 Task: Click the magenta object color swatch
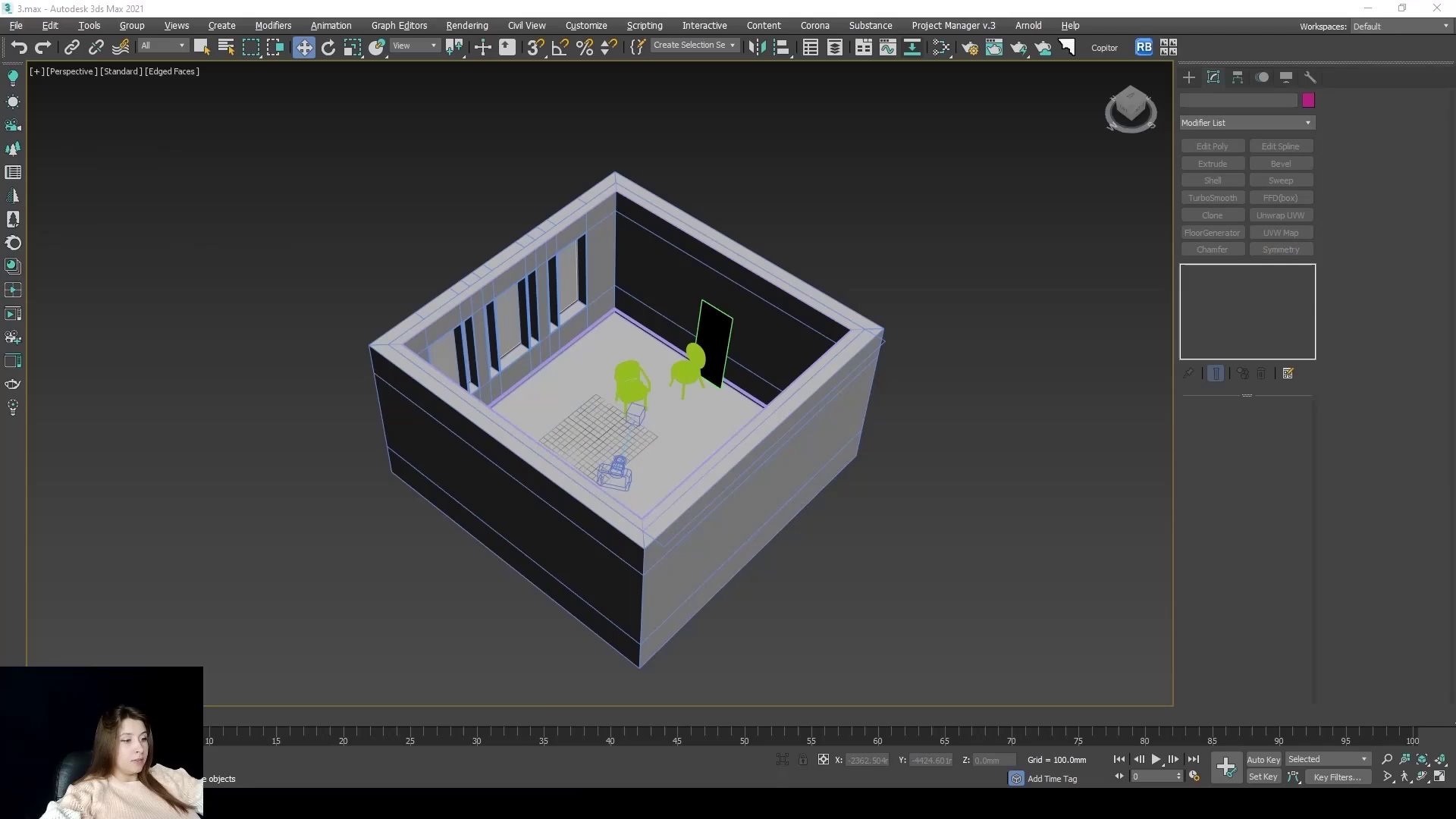[x=1308, y=100]
